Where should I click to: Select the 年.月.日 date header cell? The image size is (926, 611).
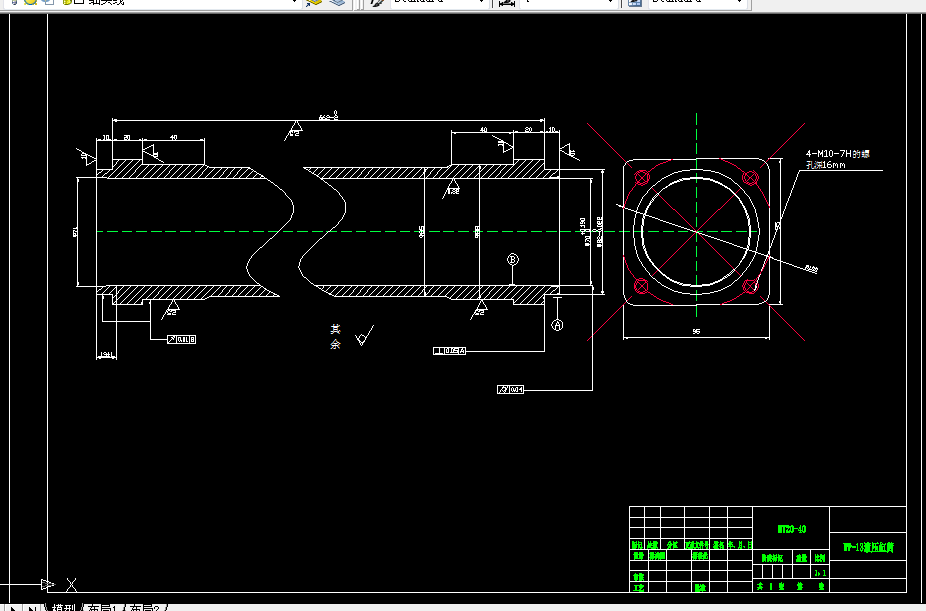coord(740,545)
